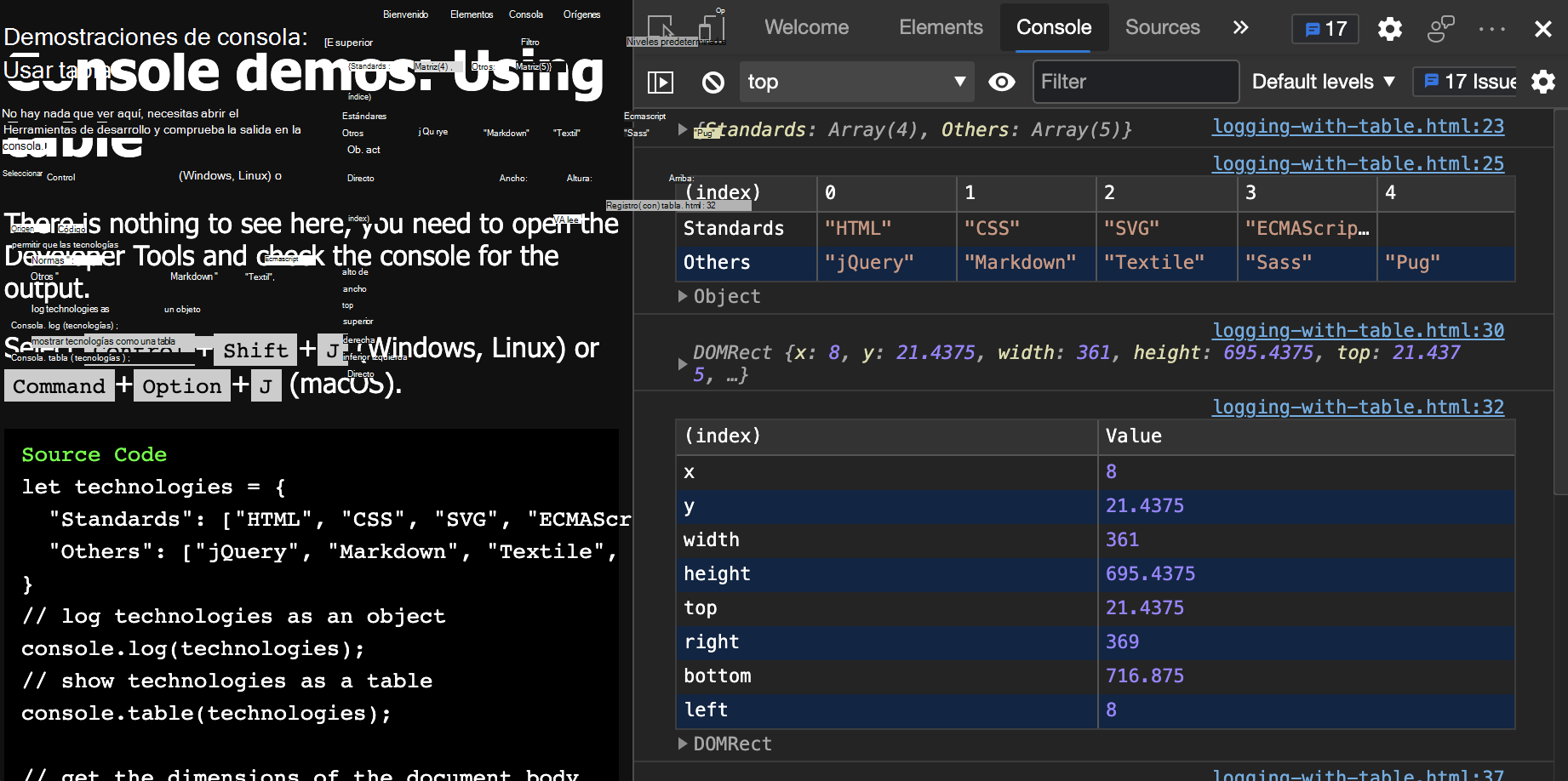The width and height of the screenshot is (1568, 781).
Task: Expand the DOMRect entry below the value table
Action: click(683, 744)
